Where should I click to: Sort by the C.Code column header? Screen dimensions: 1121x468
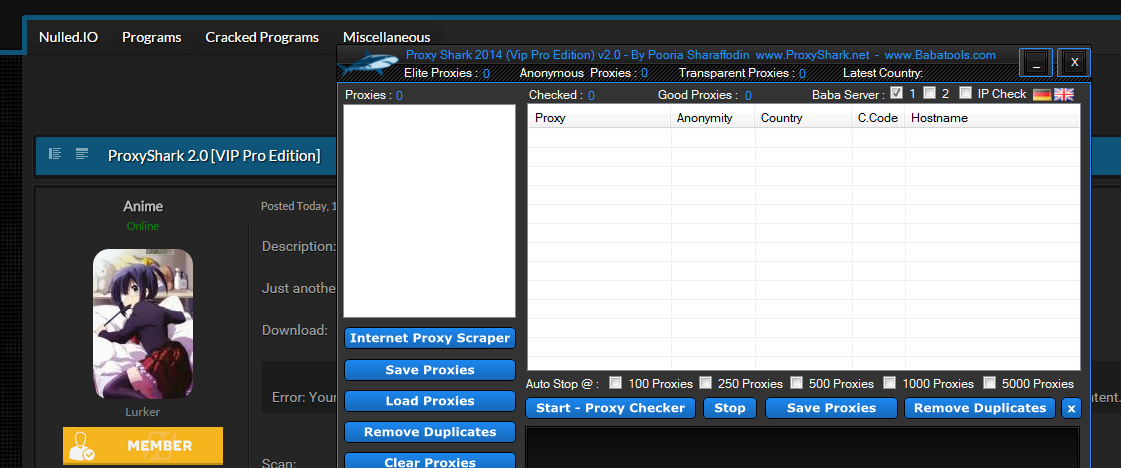pyautogui.click(x=879, y=118)
